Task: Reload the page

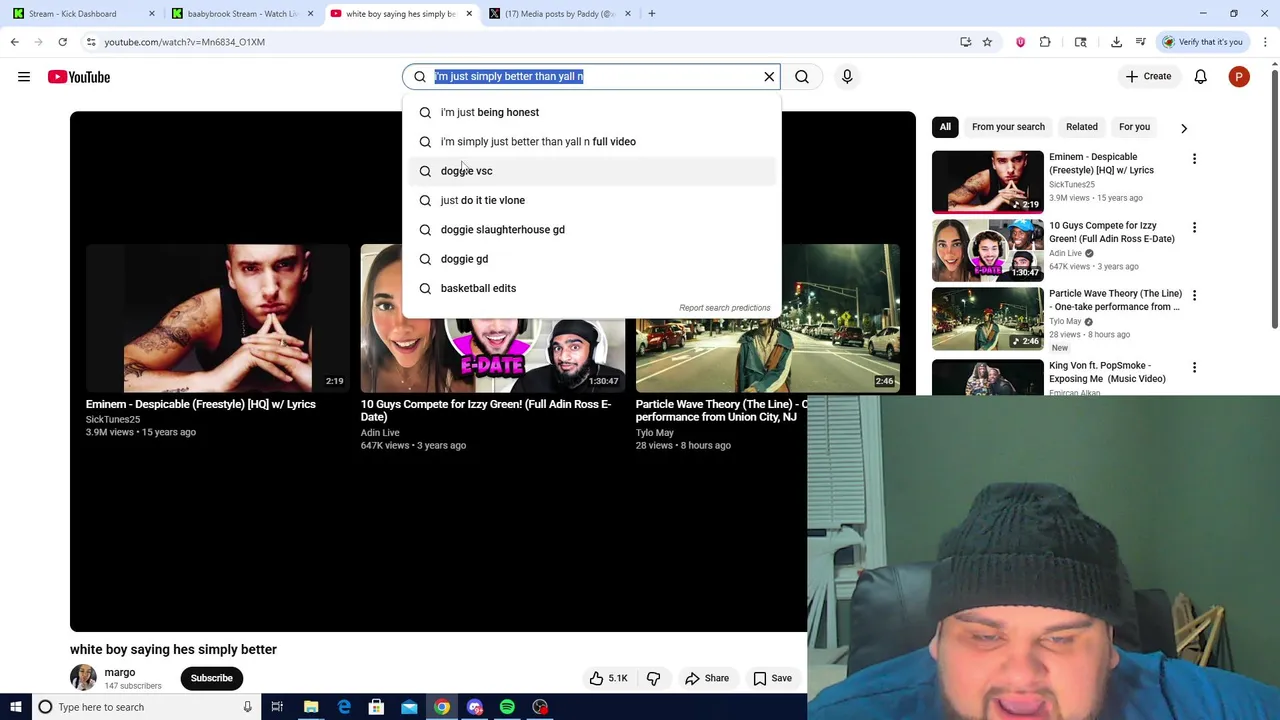Action: 62,42
